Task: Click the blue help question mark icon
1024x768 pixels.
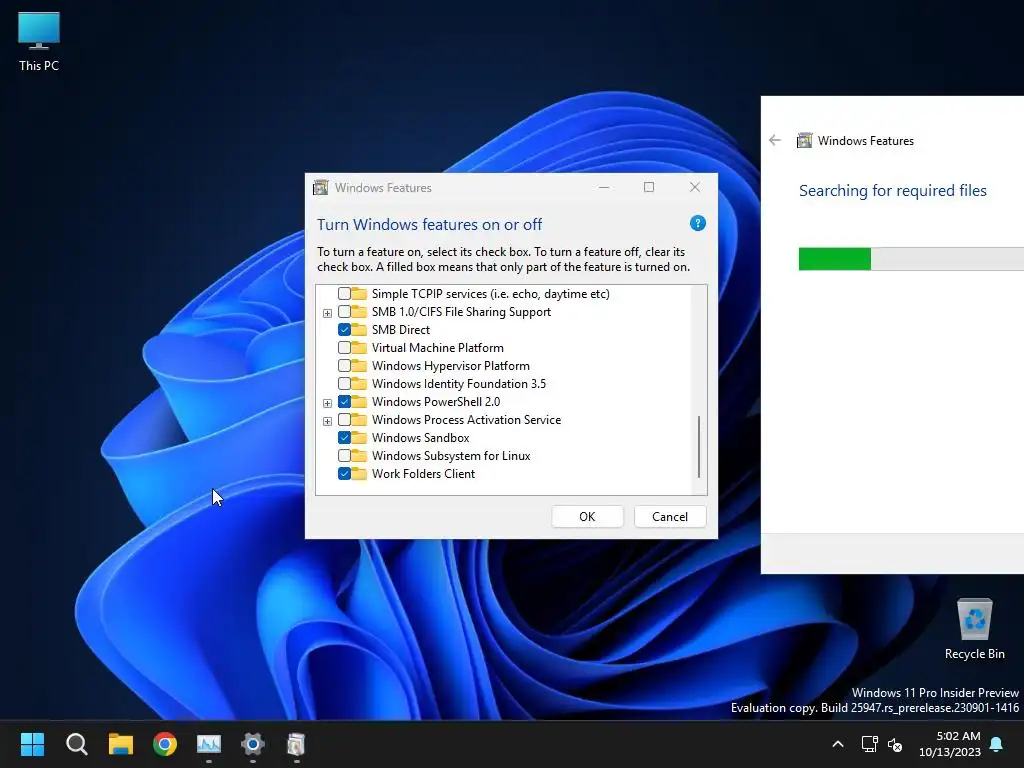Action: pos(697,223)
